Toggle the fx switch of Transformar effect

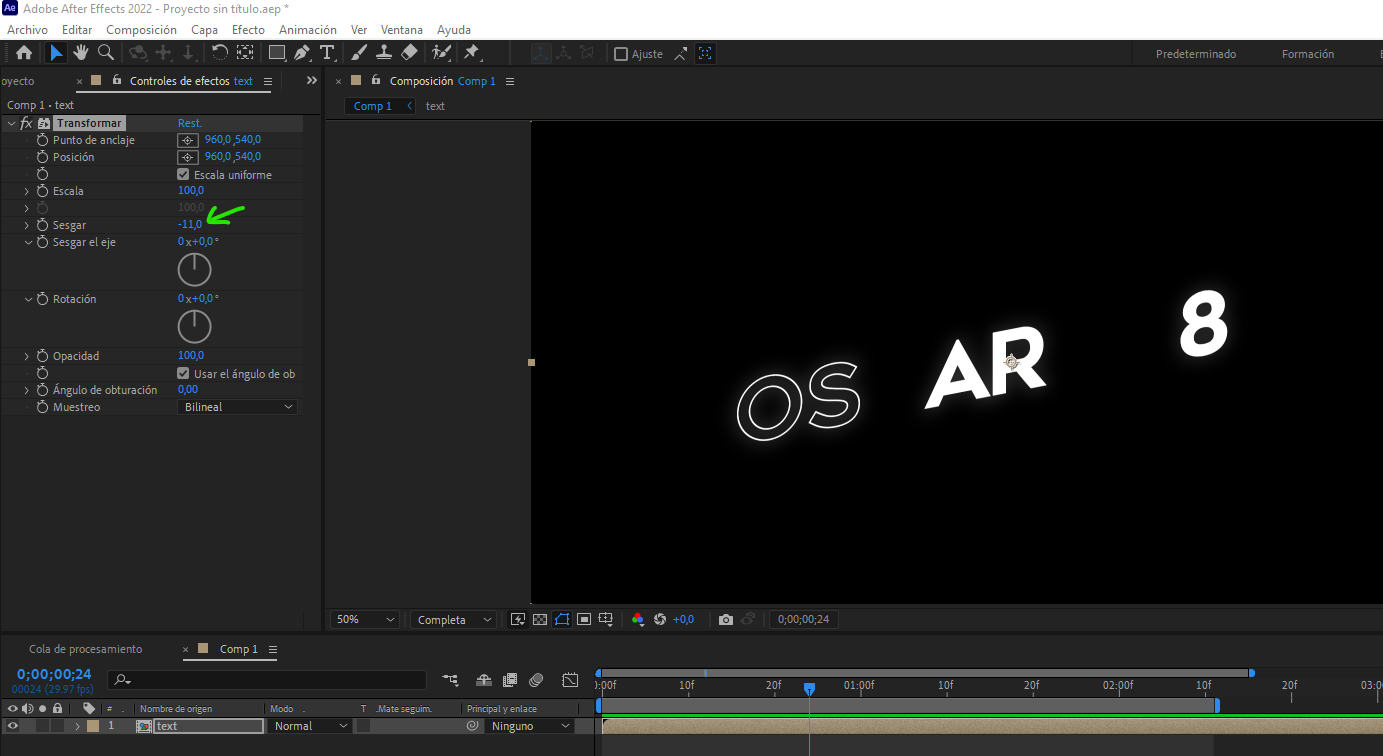click(26, 123)
